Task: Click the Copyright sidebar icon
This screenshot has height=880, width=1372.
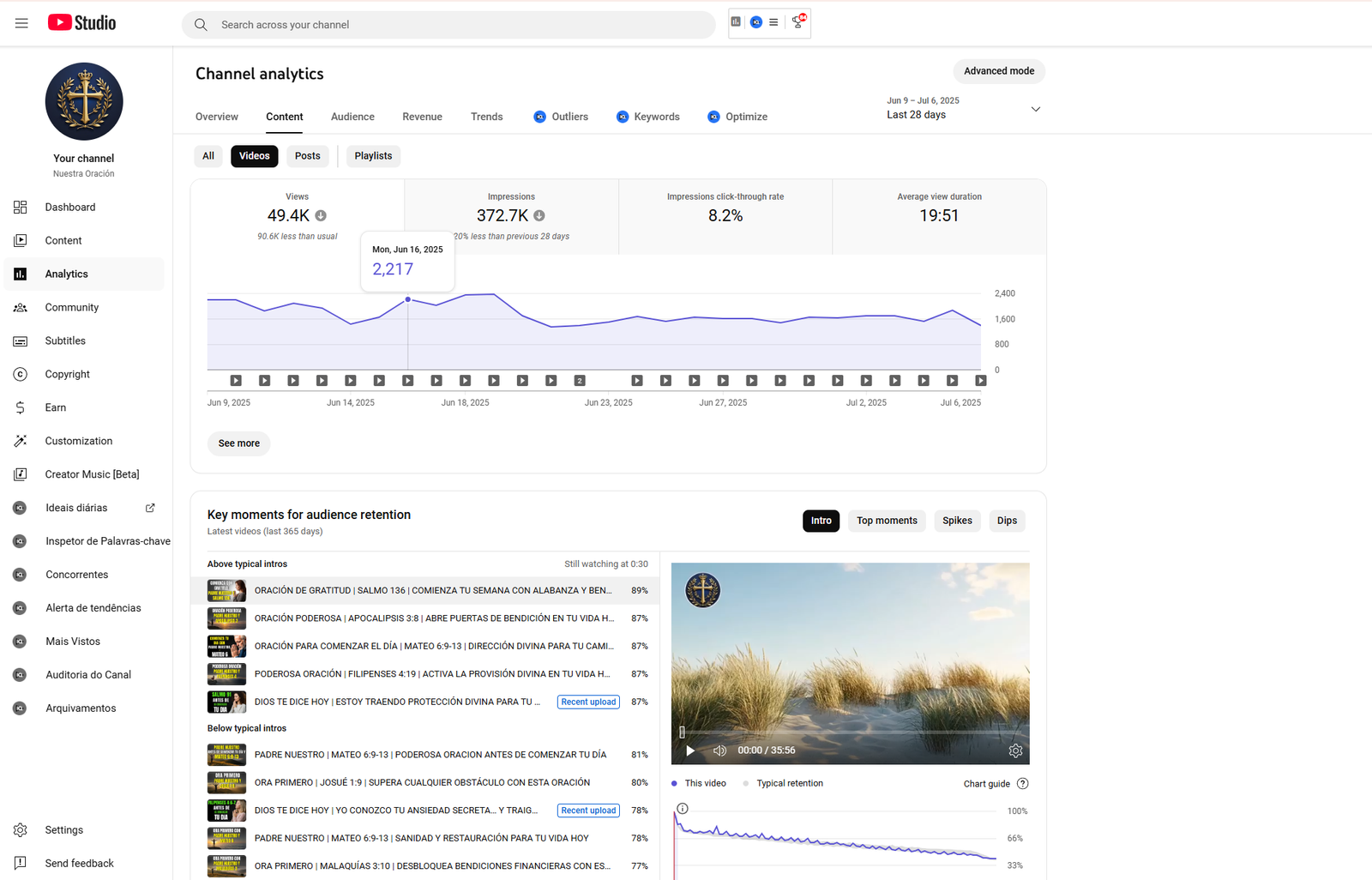Action: pyautogui.click(x=21, y=375)
